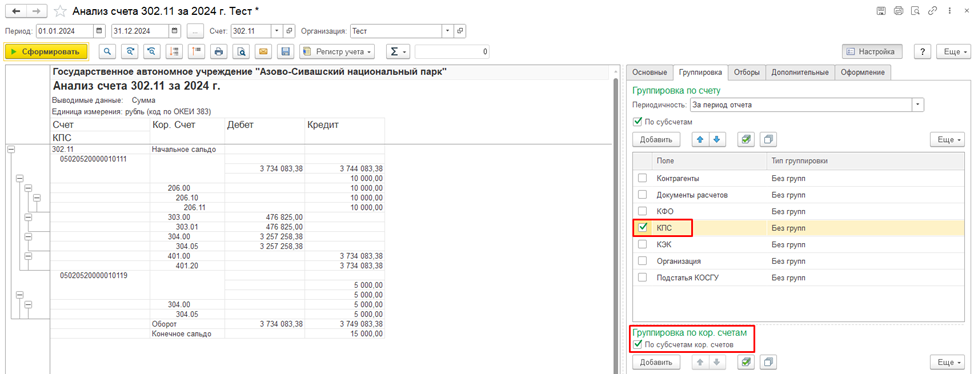Click the Find magnifier toolbar icon
This screenshot has height=374, width=974.
(x=108, y=51)
